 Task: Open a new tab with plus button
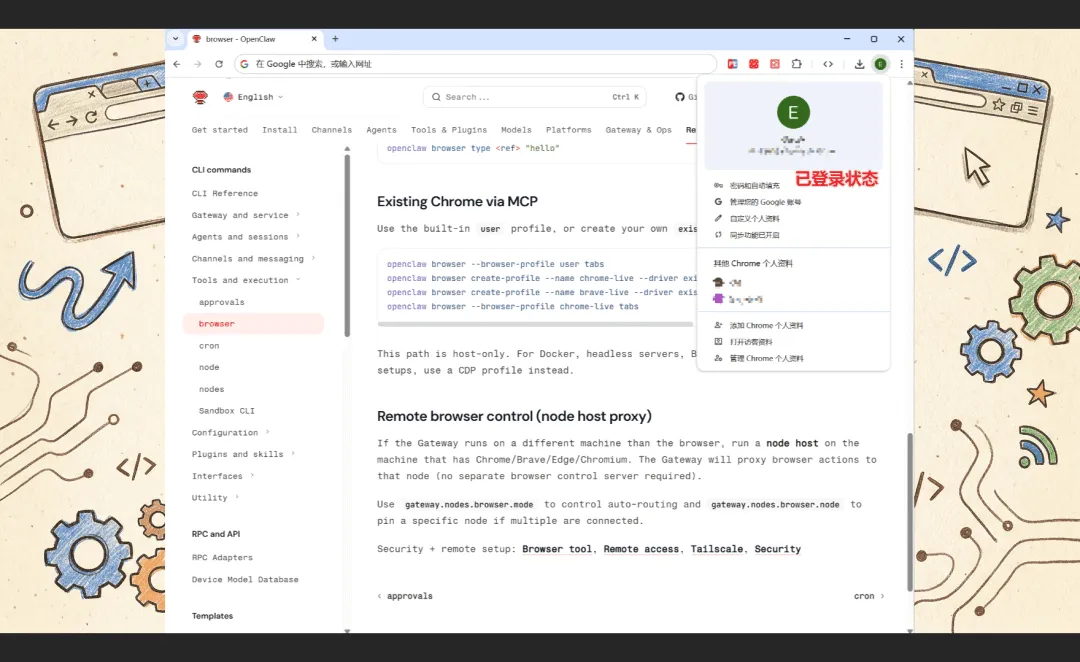click(335, 39)
